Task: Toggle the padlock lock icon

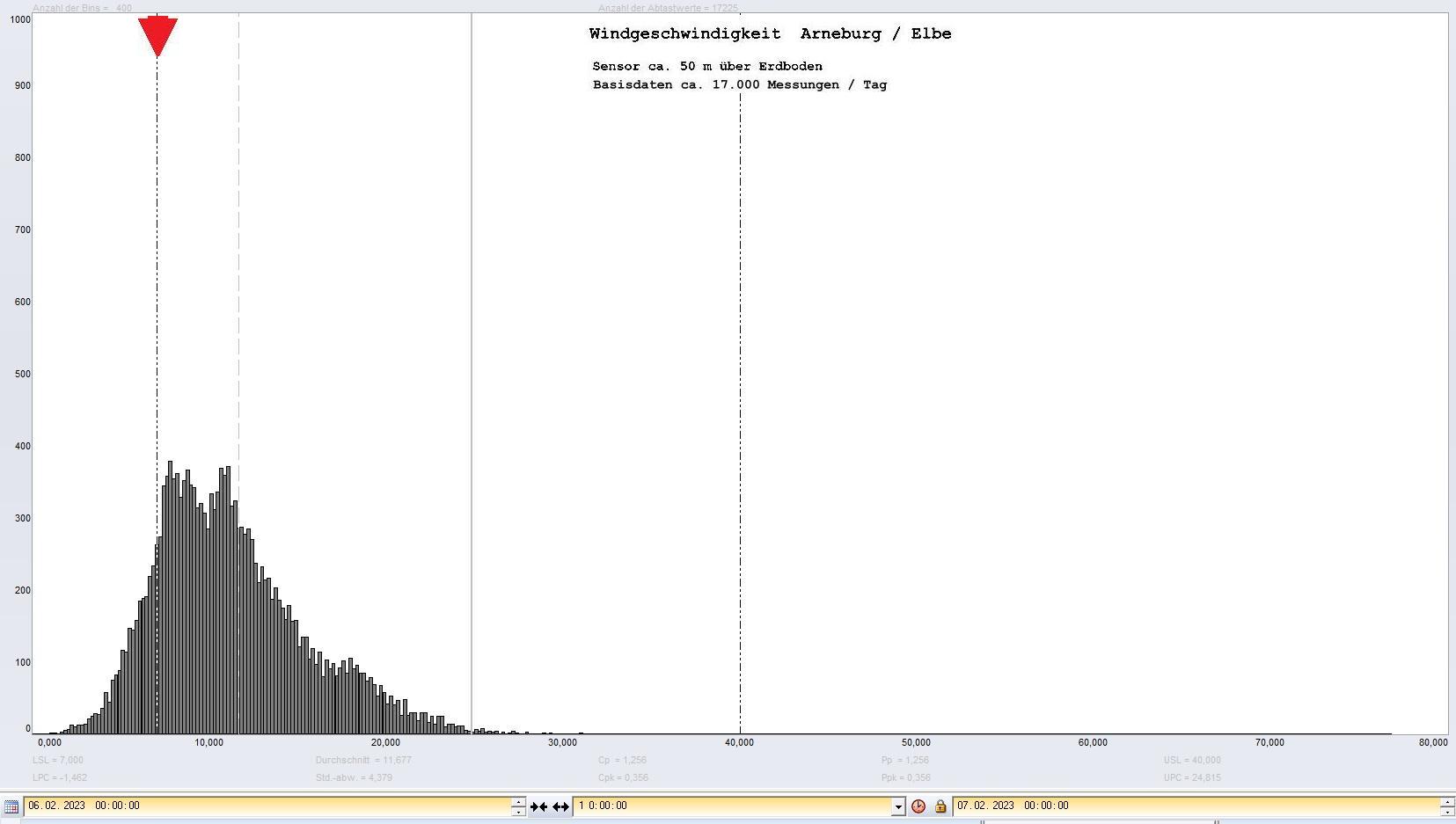Action: [x=940, y=806]
